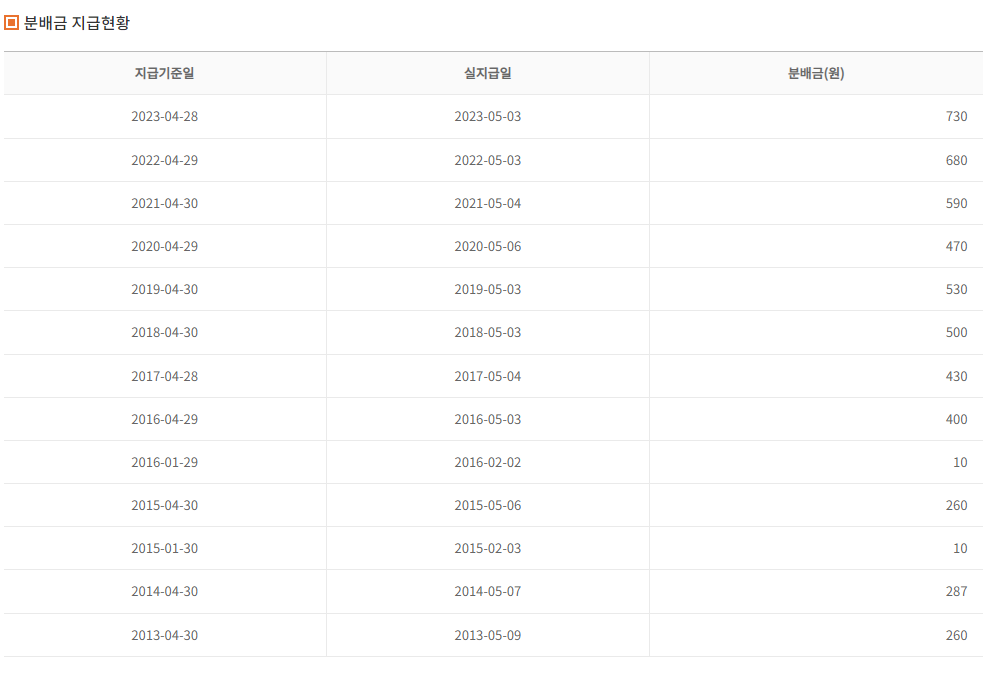This screenshot has width=997, height=679.
Task: Select base date 2015-01-30
Action: 165,548
